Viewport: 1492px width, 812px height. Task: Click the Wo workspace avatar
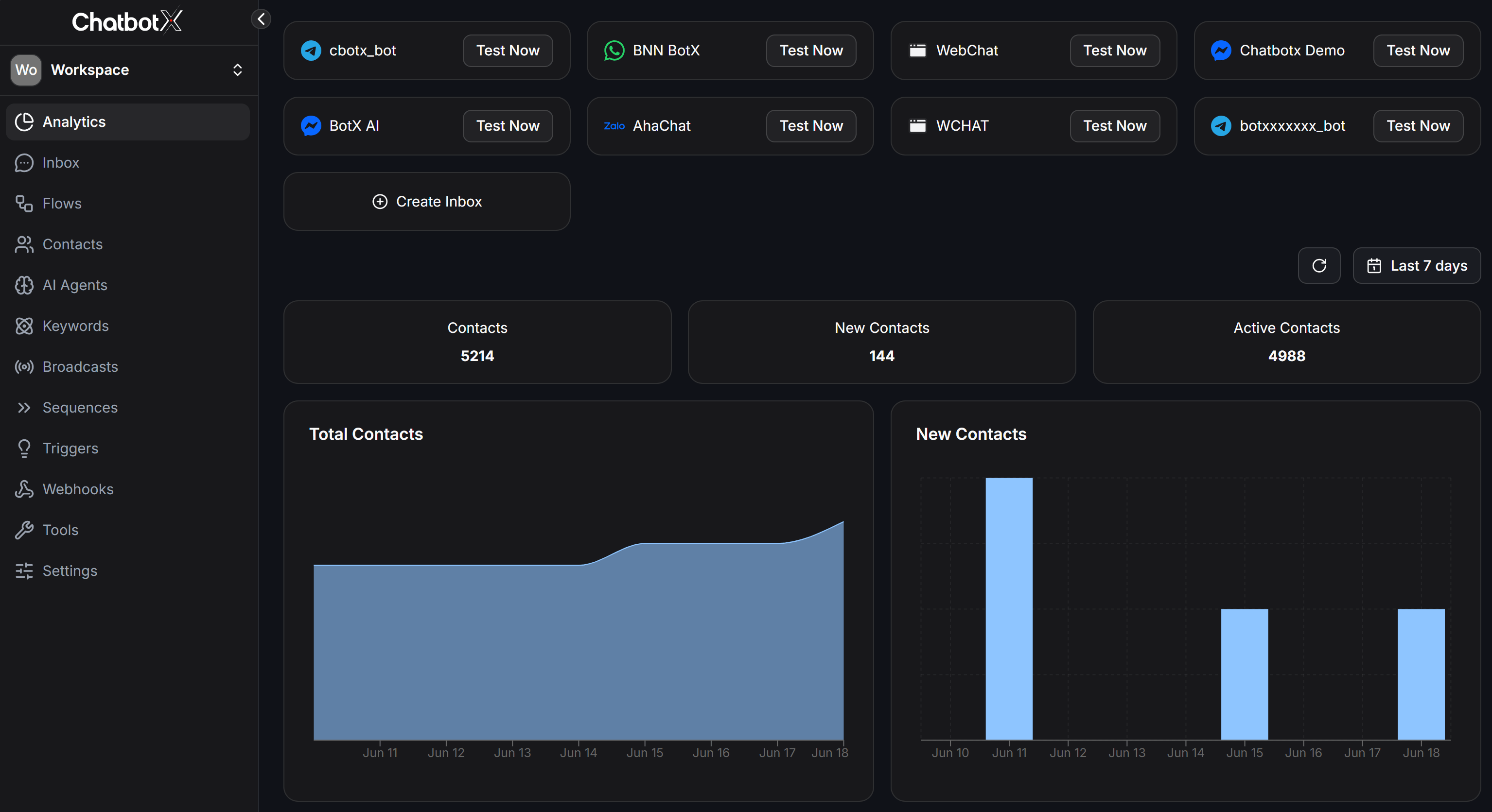pyautogui.click(x=26, y=70)
